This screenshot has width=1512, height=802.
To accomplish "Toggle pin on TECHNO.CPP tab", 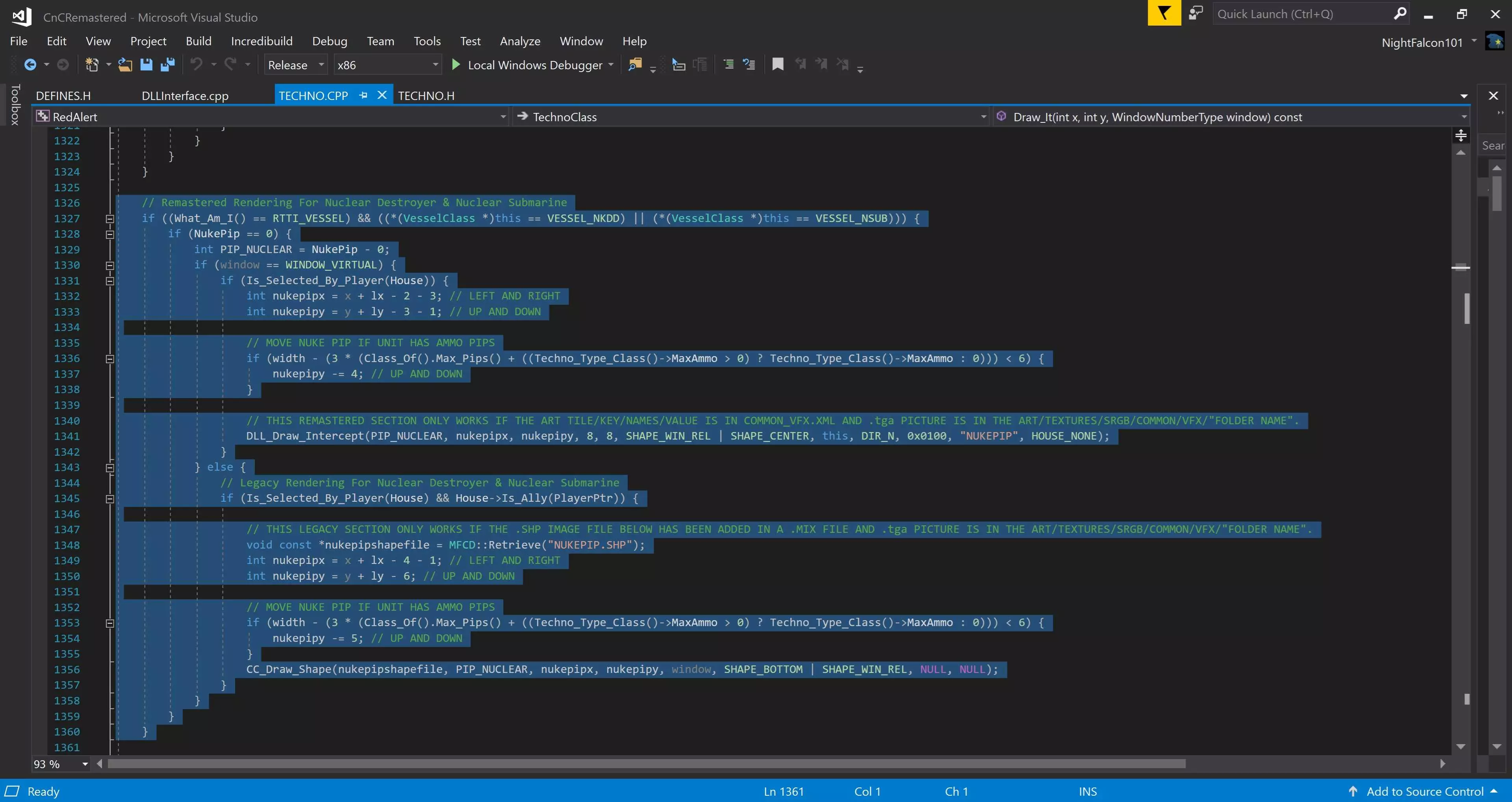I will click(x=363, y=95).
